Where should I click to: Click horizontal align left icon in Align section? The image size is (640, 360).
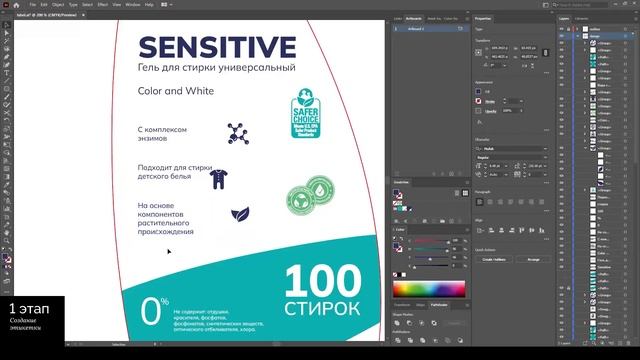pos(491,230)
